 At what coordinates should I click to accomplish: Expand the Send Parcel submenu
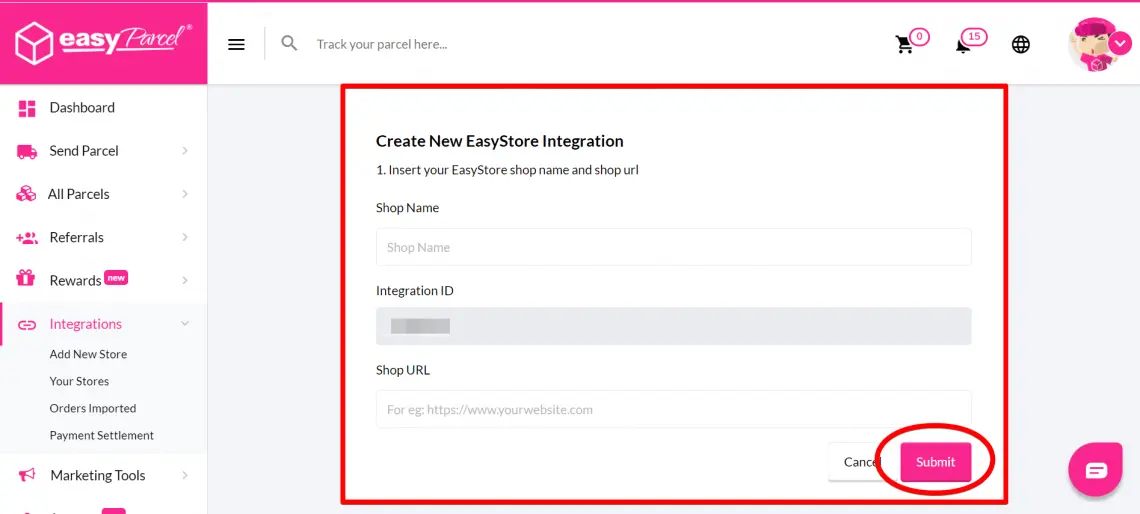point(185,151)
